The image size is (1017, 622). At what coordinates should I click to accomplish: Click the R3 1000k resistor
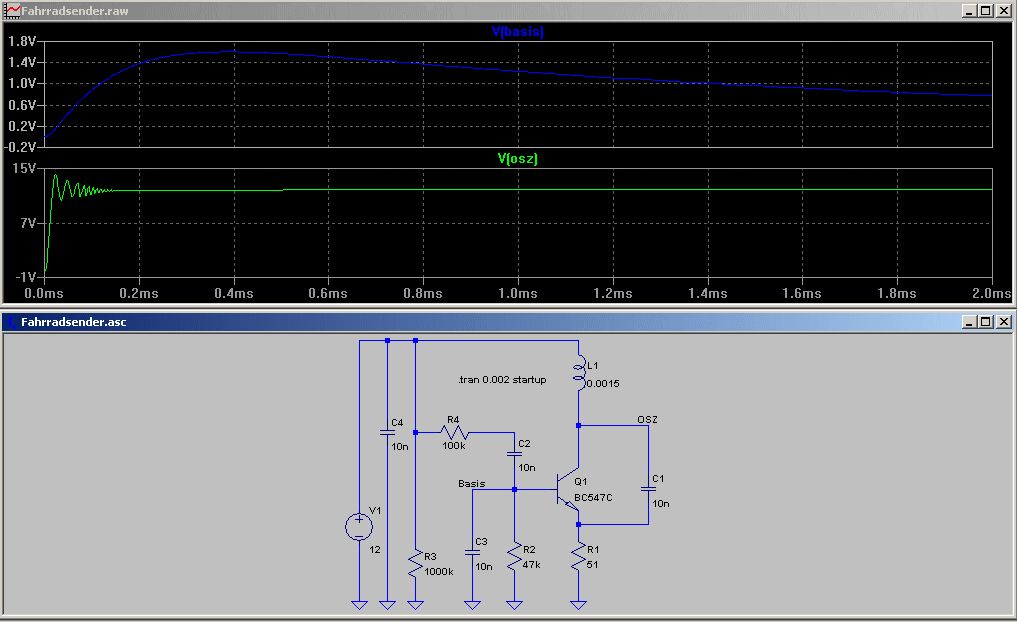[x=415, y=563]
